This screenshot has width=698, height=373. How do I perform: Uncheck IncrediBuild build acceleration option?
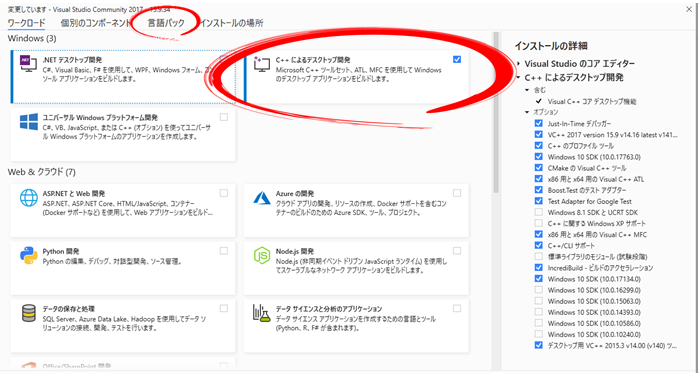point(539,268)
